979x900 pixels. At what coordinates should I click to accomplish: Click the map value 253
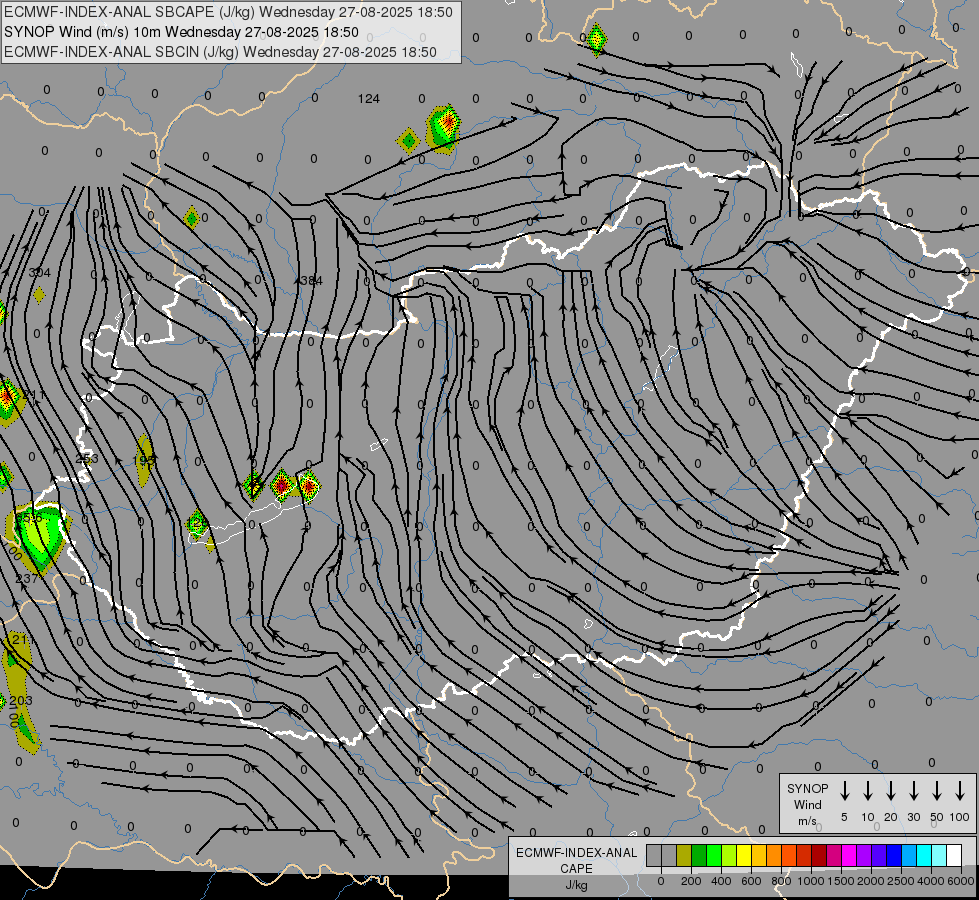coord(87,458)
